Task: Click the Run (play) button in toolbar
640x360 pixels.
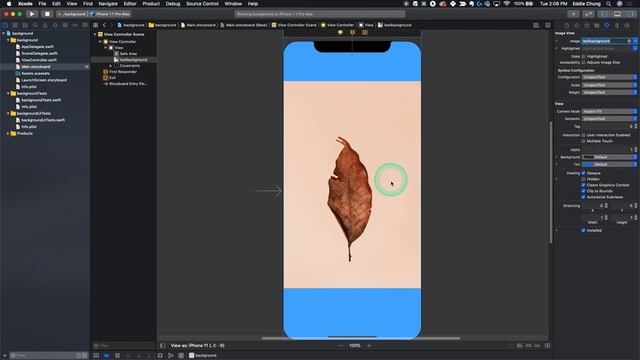Action: click(32, 14)
